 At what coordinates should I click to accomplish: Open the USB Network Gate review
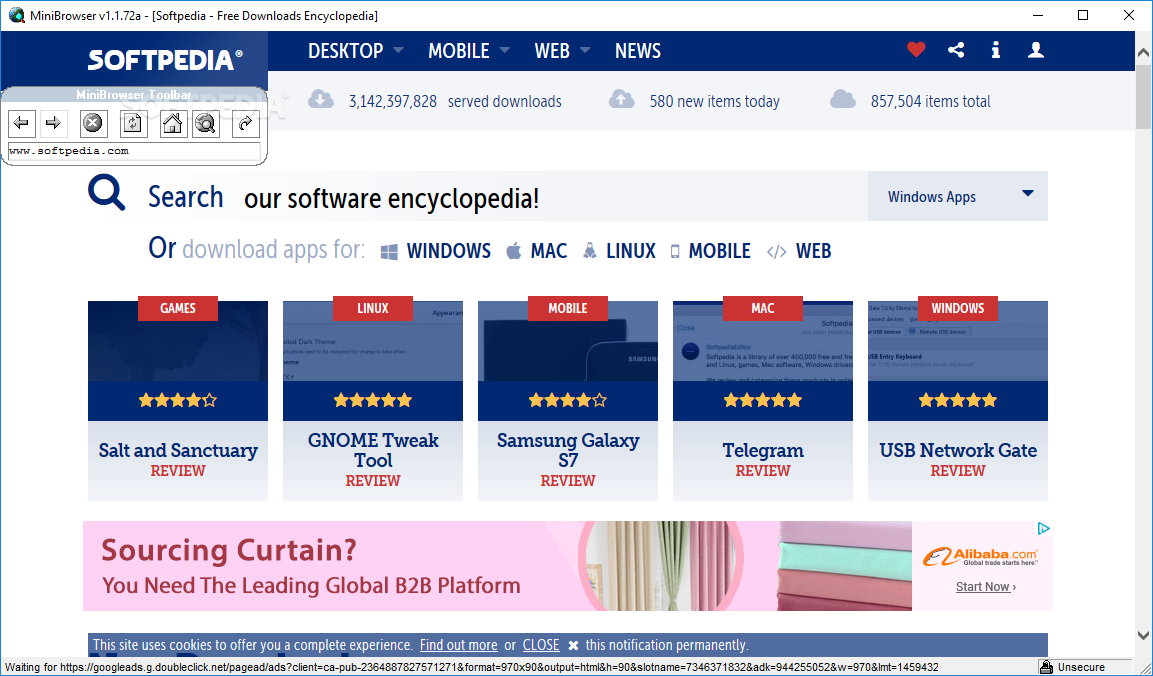[957, 471]
